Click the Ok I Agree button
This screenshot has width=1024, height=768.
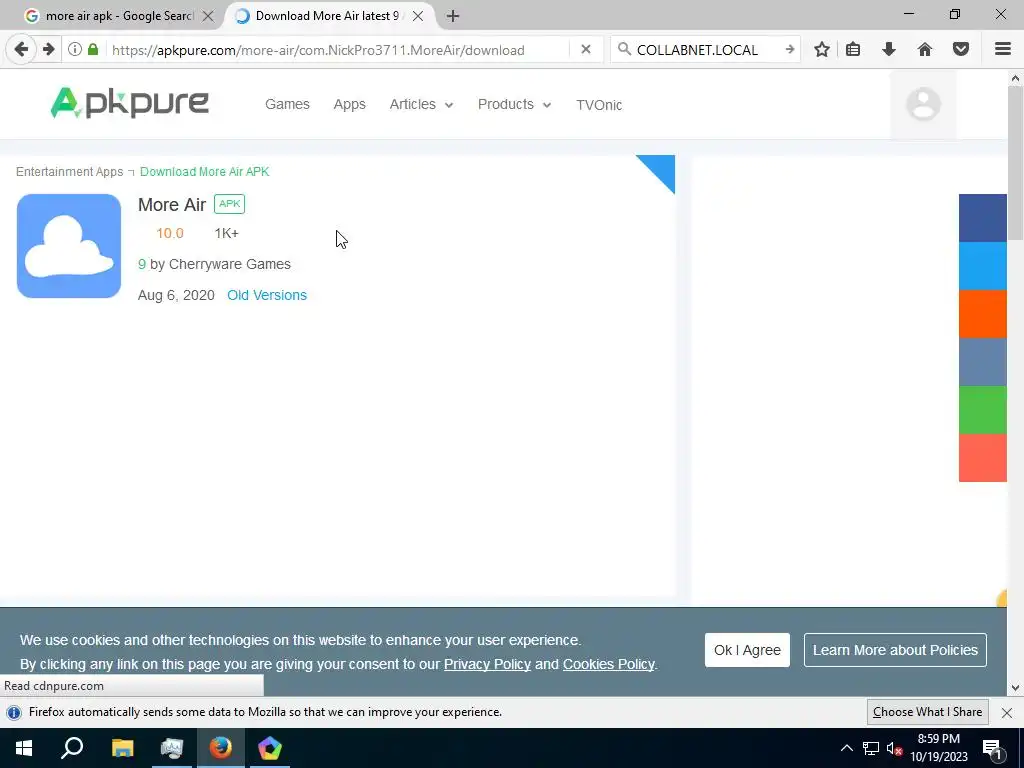[x=747, y=650]
